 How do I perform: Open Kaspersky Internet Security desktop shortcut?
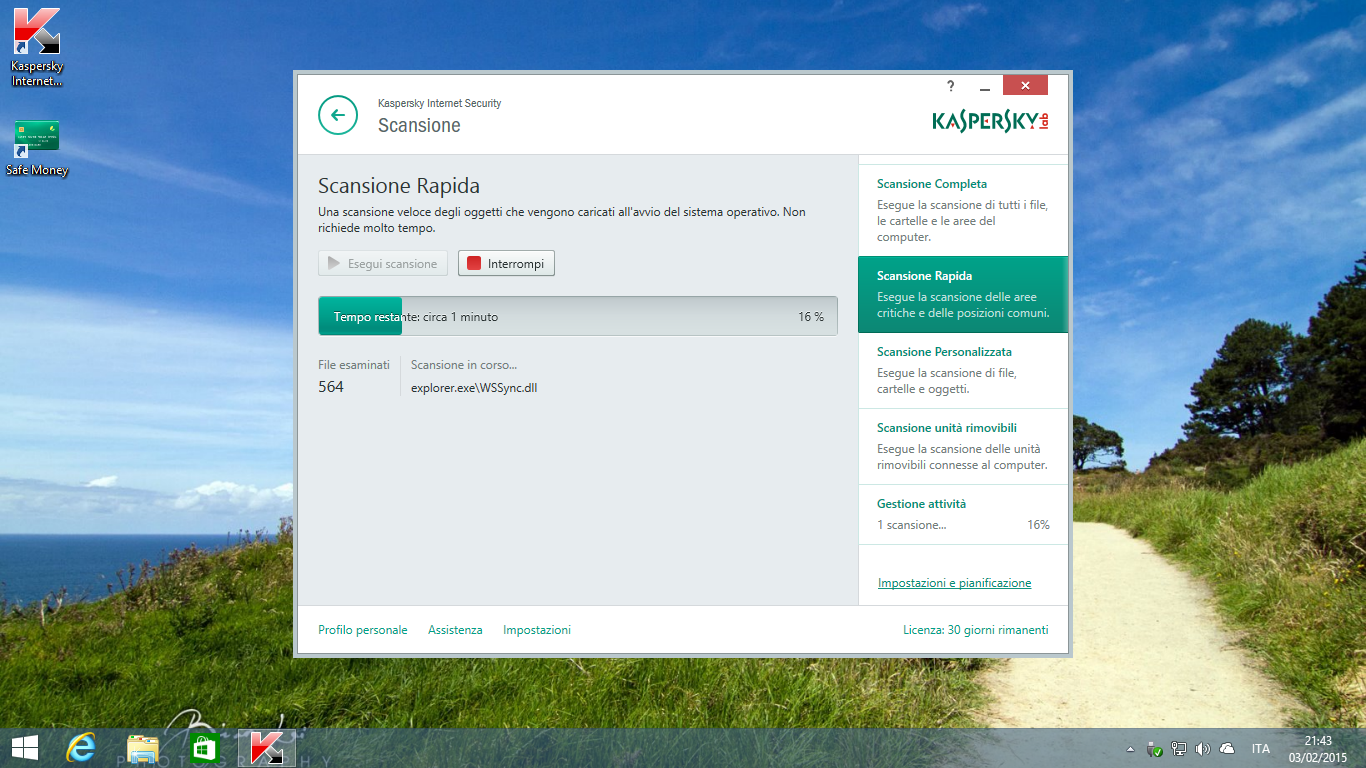coord(37,46)
